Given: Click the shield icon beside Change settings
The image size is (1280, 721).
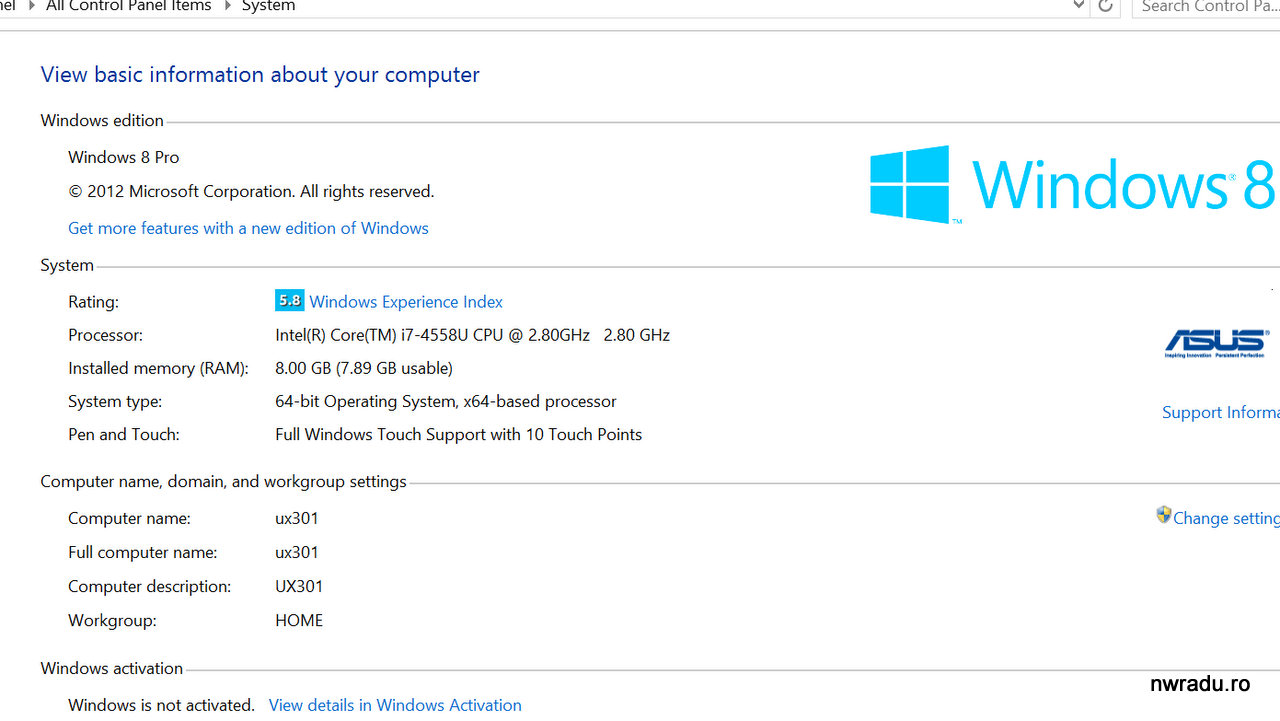Looking at the screenshot, I should pos(1163,516).
